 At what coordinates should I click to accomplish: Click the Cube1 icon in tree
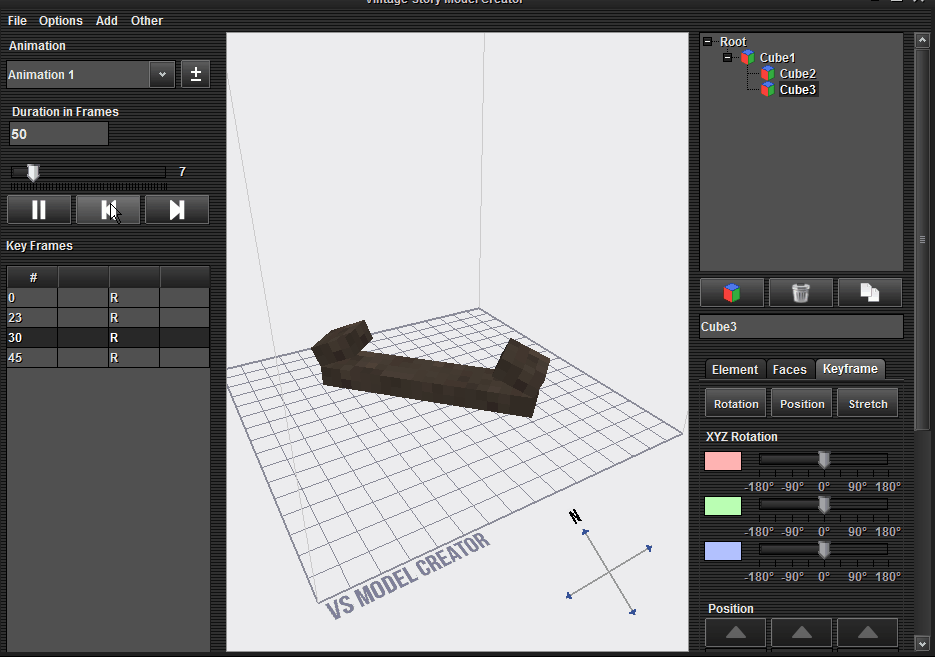[748, 58]
